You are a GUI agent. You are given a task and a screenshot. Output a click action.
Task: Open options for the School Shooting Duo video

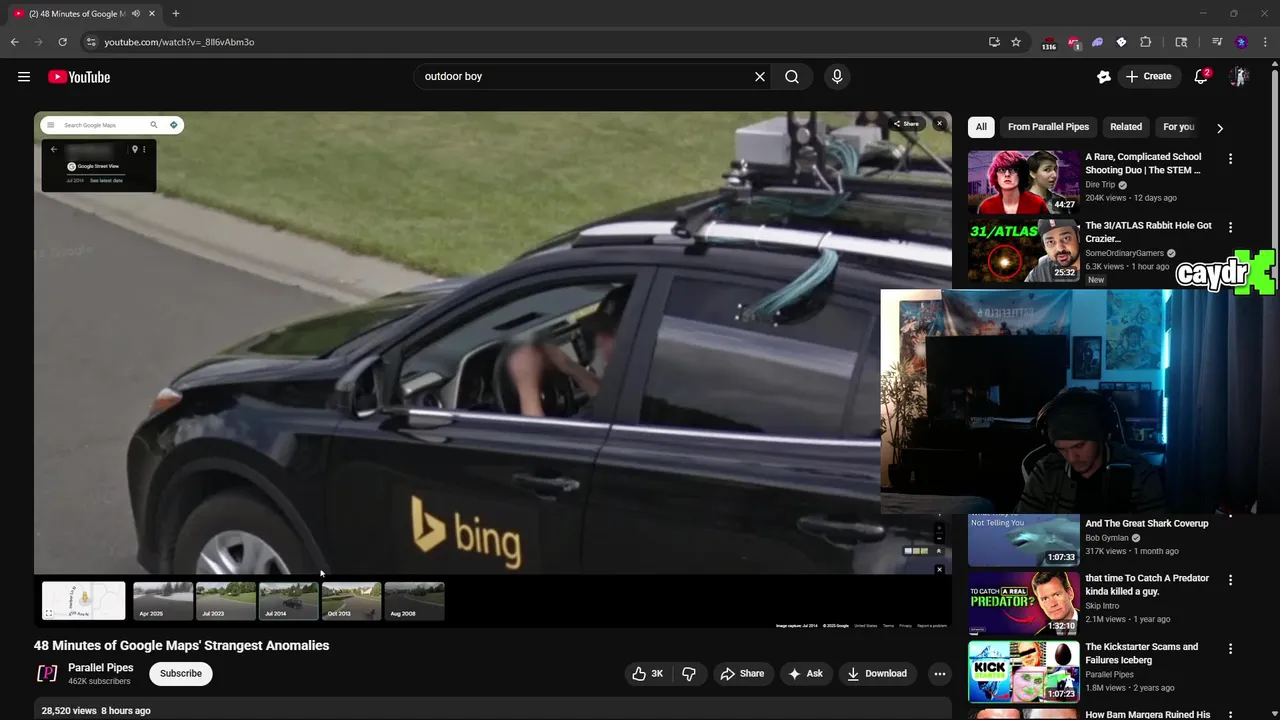click(1230, 159)
